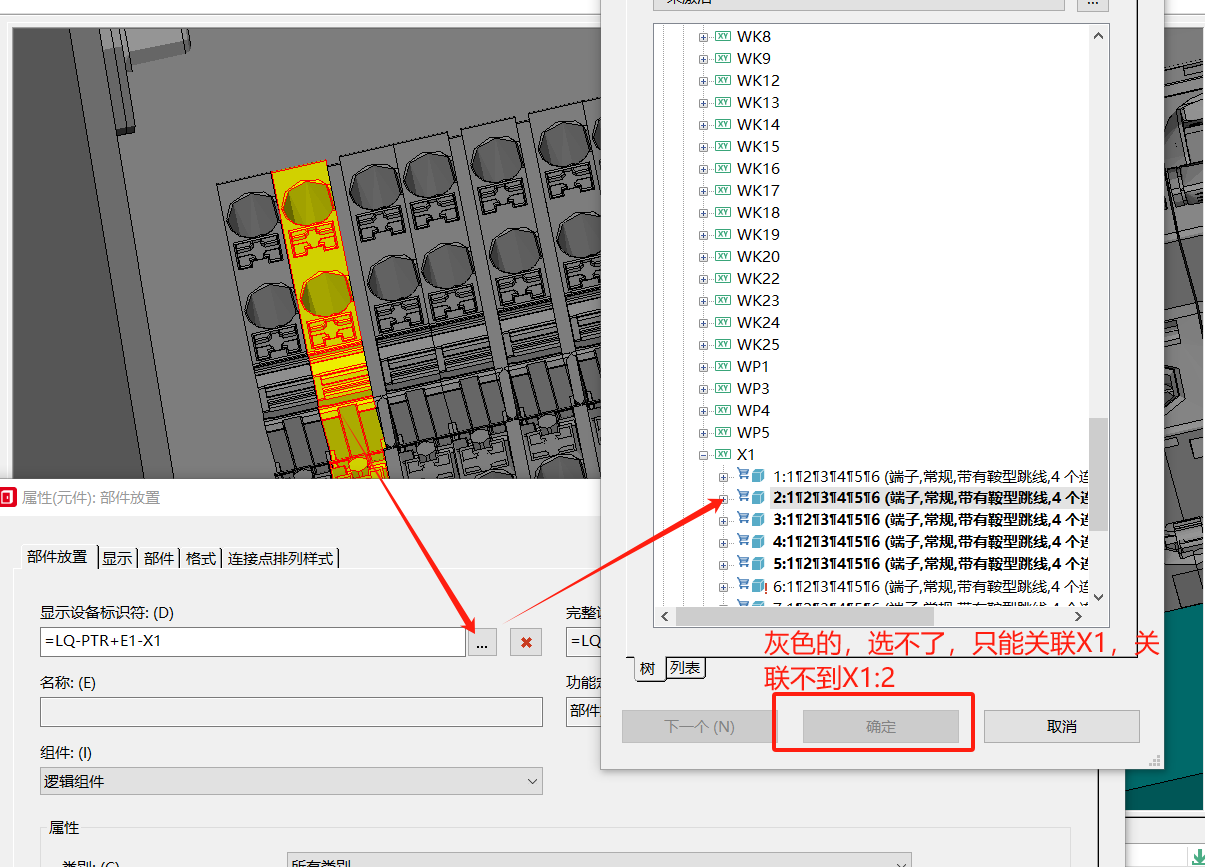Click the blue cube icon on terminal 5 row
Screen dimensions: 1205x867
coord(758,563)
